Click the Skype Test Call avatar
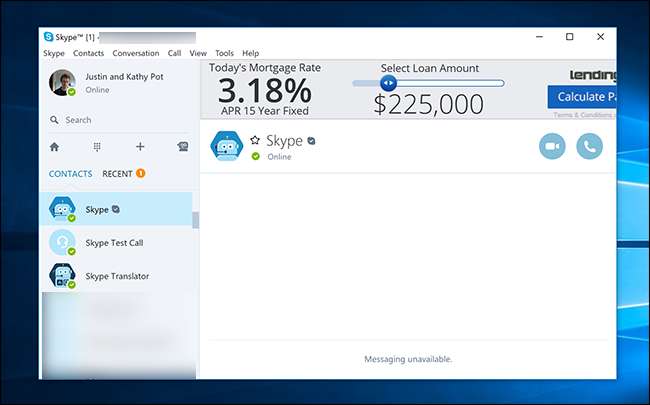Viewport: 650px width, 405px height. tap(62, 243)
